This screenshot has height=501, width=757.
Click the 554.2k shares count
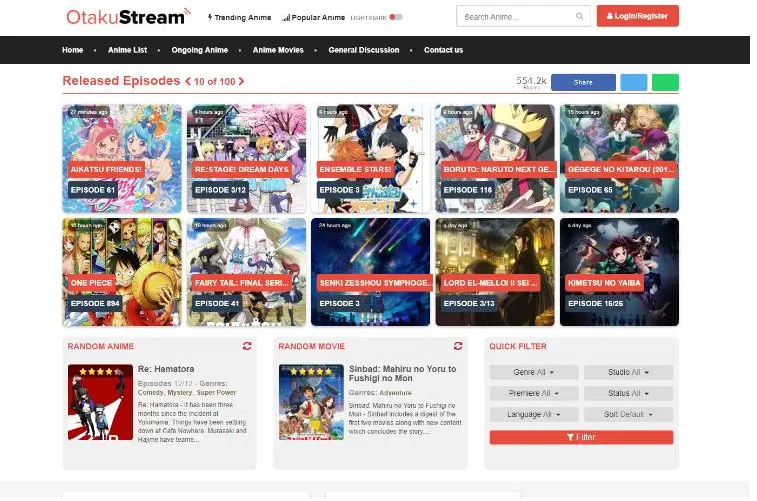click(531, 82)
